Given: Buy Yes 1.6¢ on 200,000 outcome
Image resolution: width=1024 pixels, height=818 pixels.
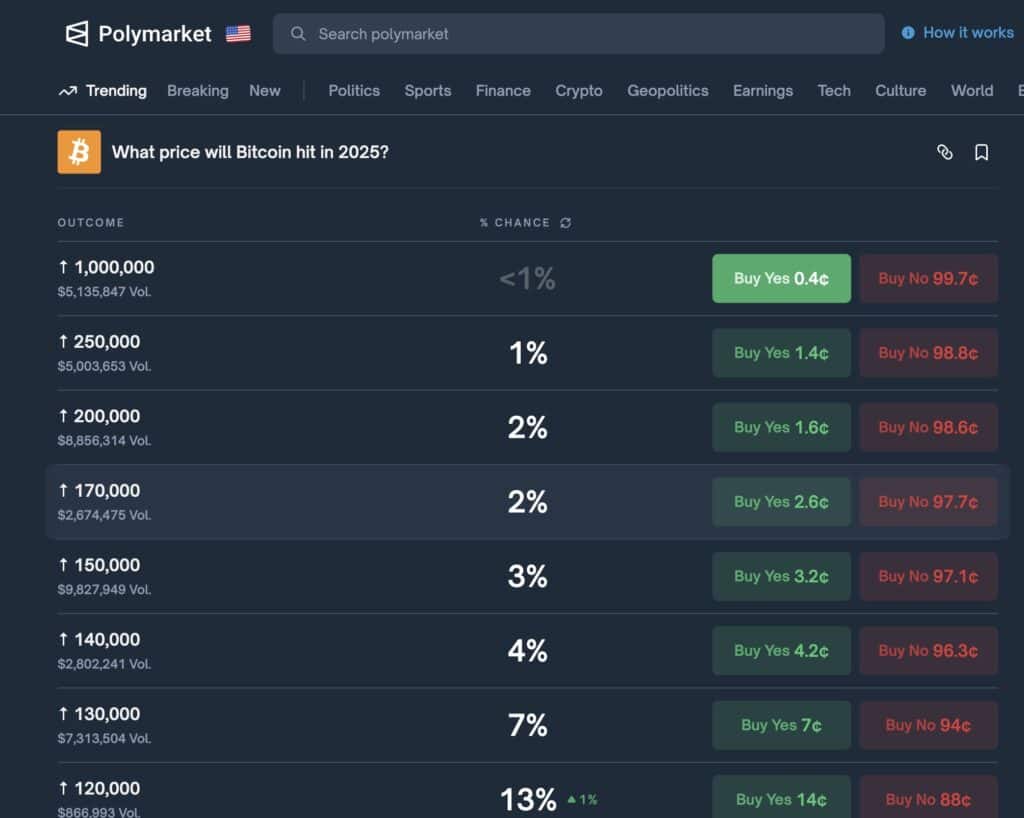Looking at the screenshot, I should [x=781, y=428].
